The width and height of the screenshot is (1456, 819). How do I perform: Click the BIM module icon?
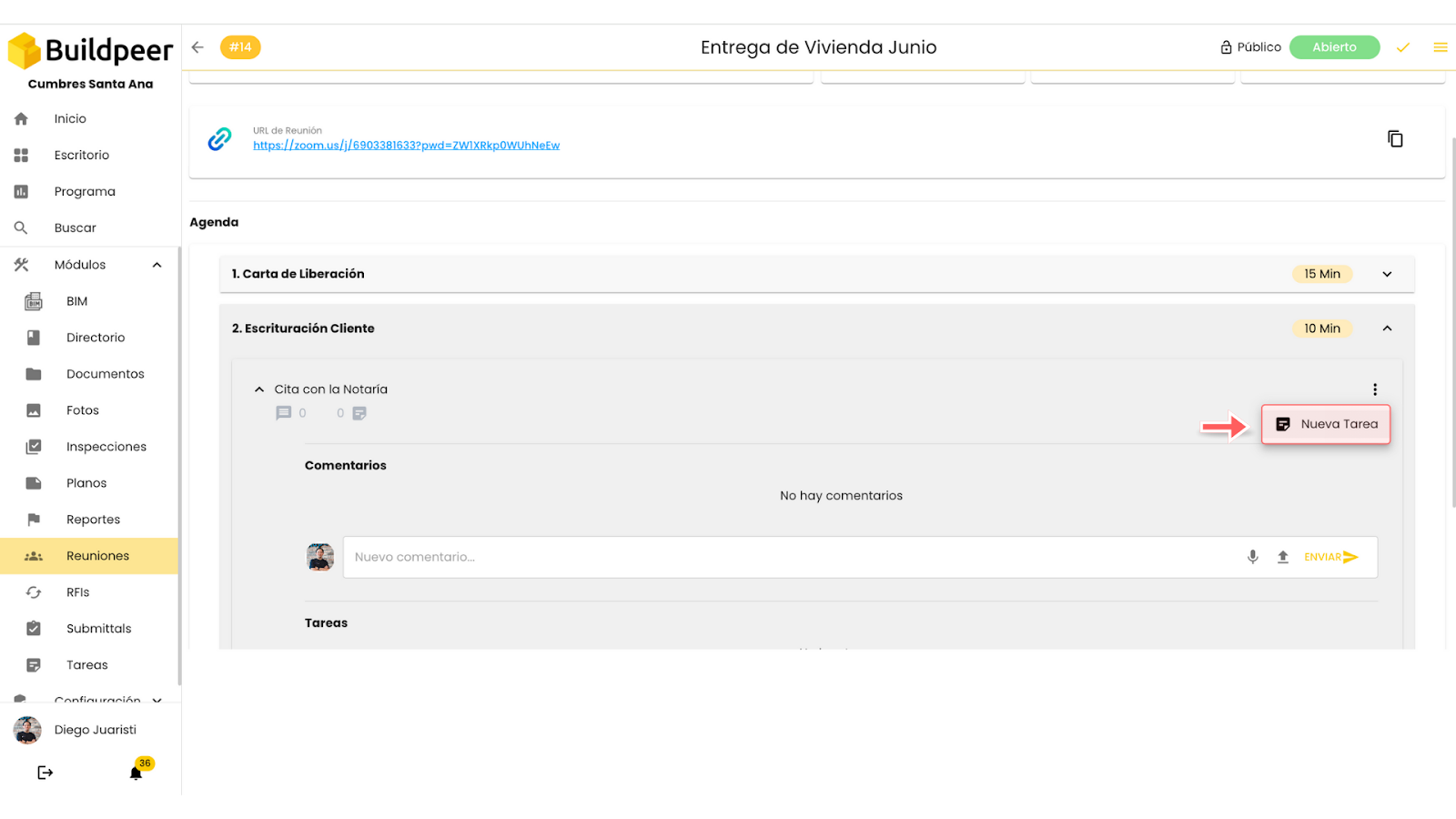34,301
